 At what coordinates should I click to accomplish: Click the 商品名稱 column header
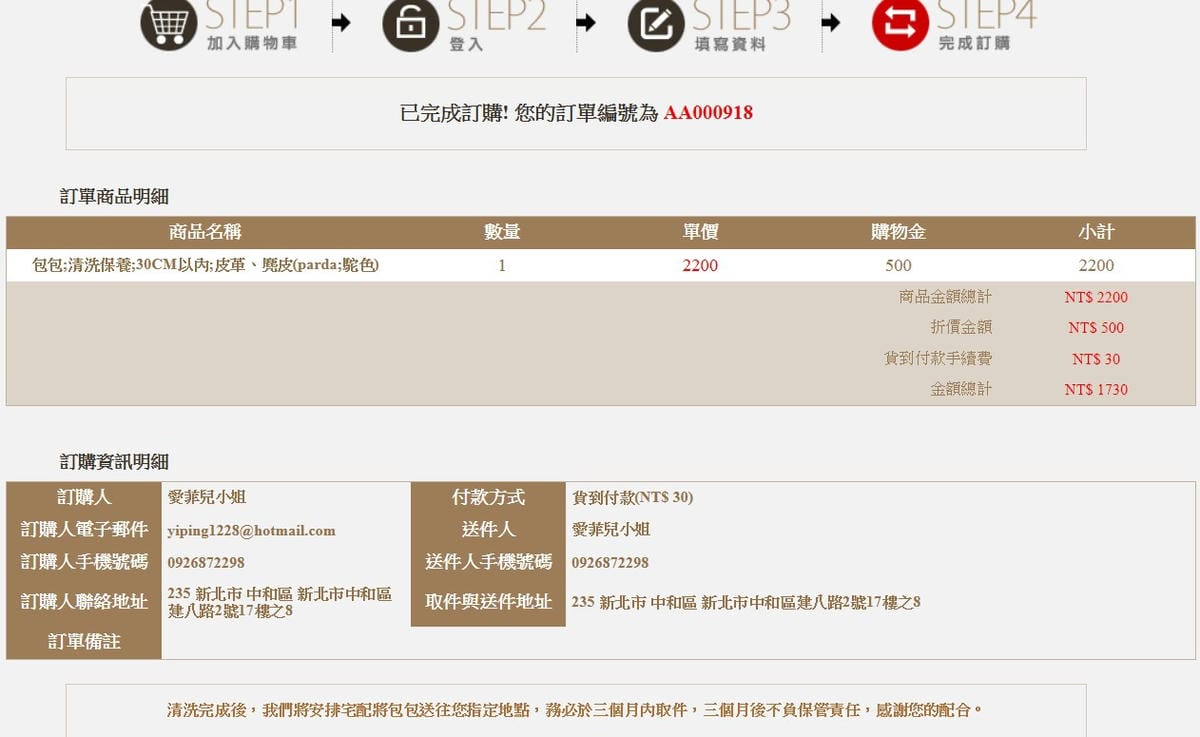coord(205,232)
